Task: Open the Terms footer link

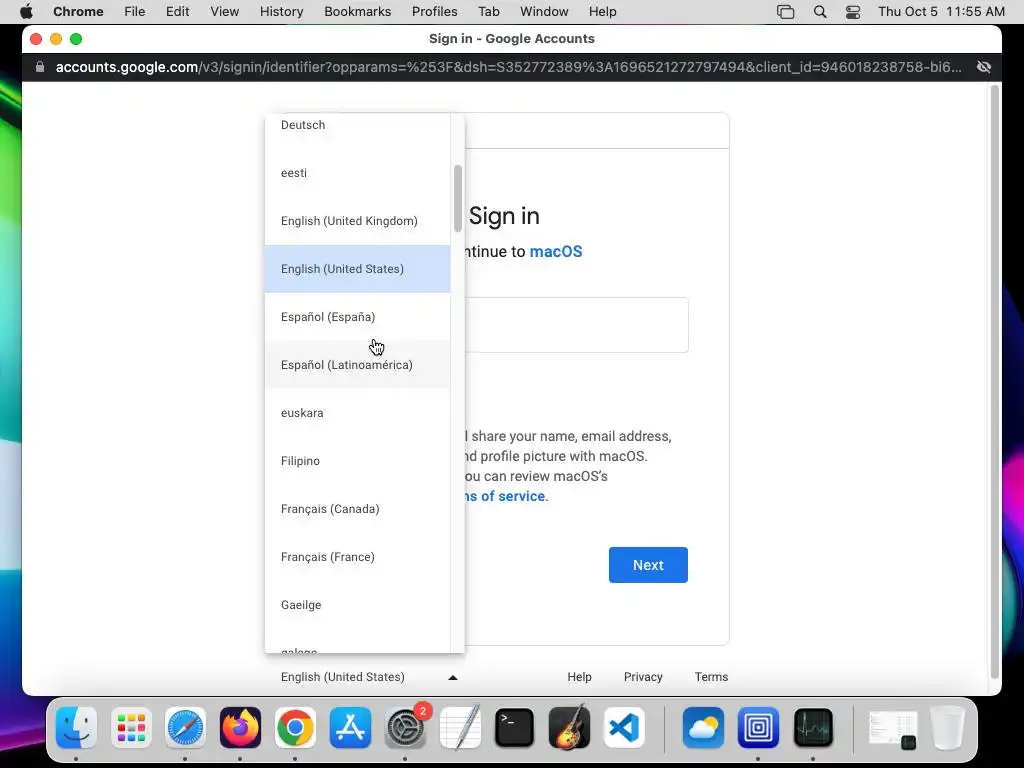Action: tap(711, 677)
